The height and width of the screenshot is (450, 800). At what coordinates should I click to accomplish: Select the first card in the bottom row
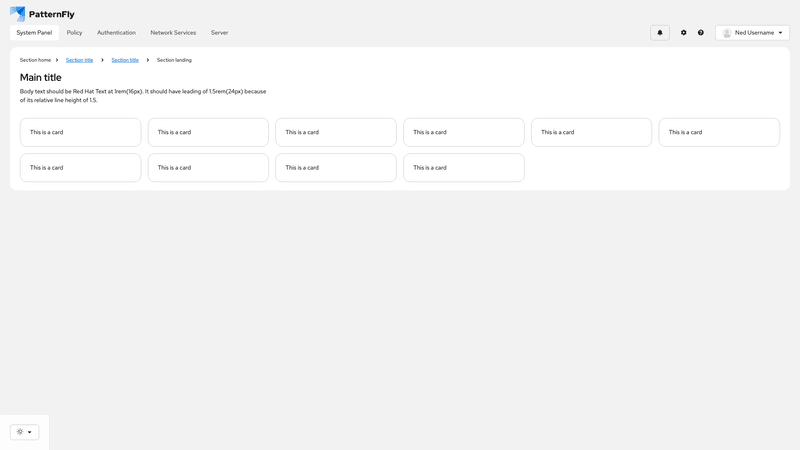(x=81, y=167)
